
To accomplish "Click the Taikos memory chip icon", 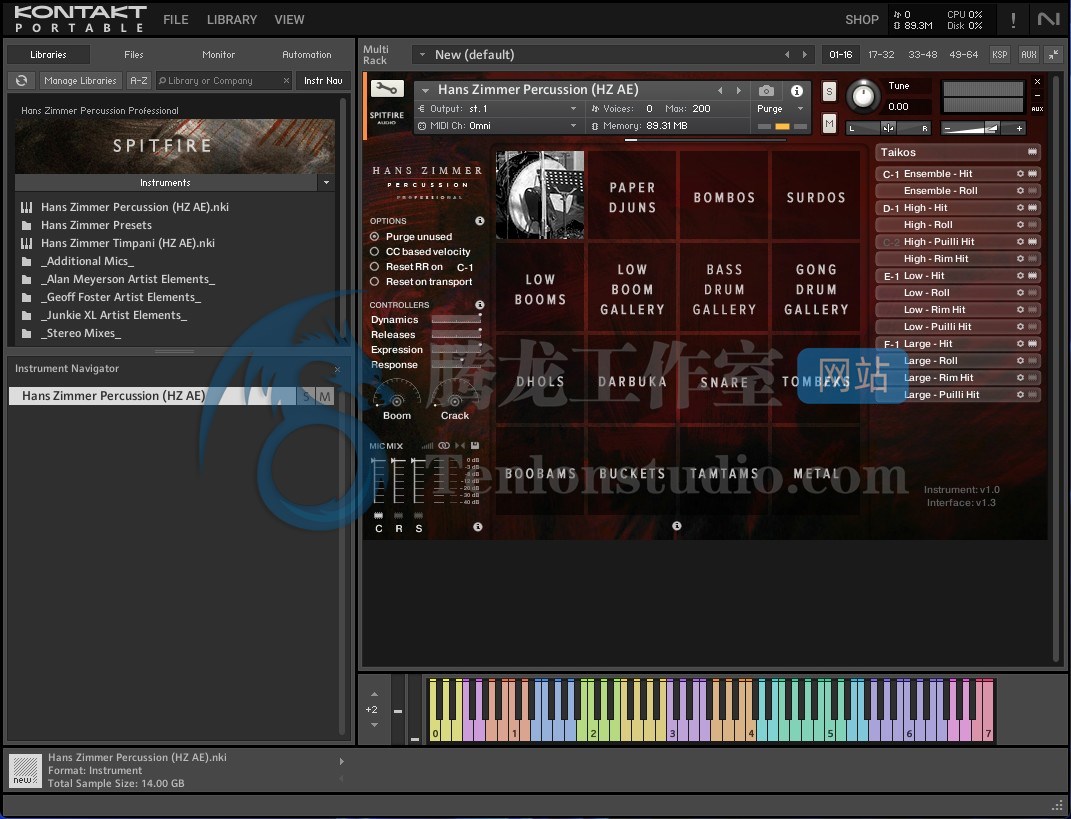I will [x=1033, y=152].
